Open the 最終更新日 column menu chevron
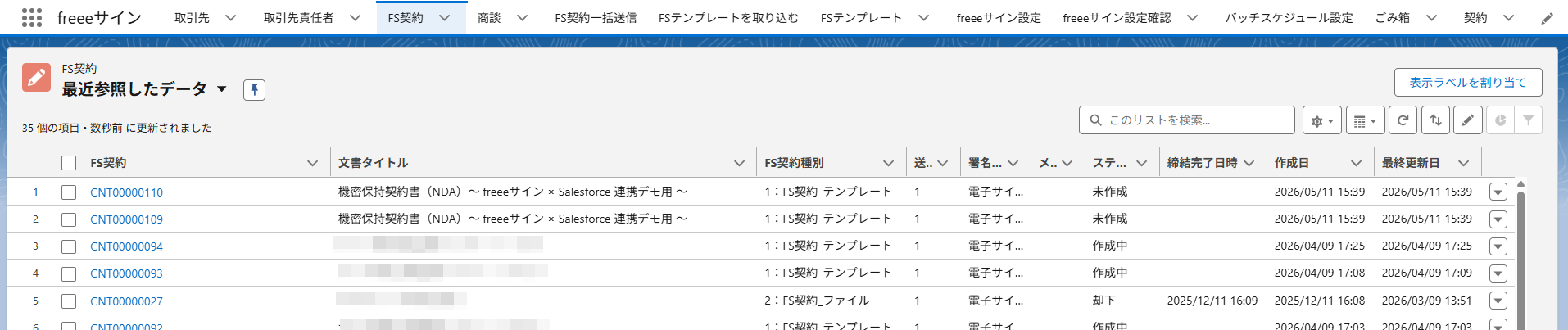The height and width of the screenshot is (330, 1568). click(x=1464, y=163)
